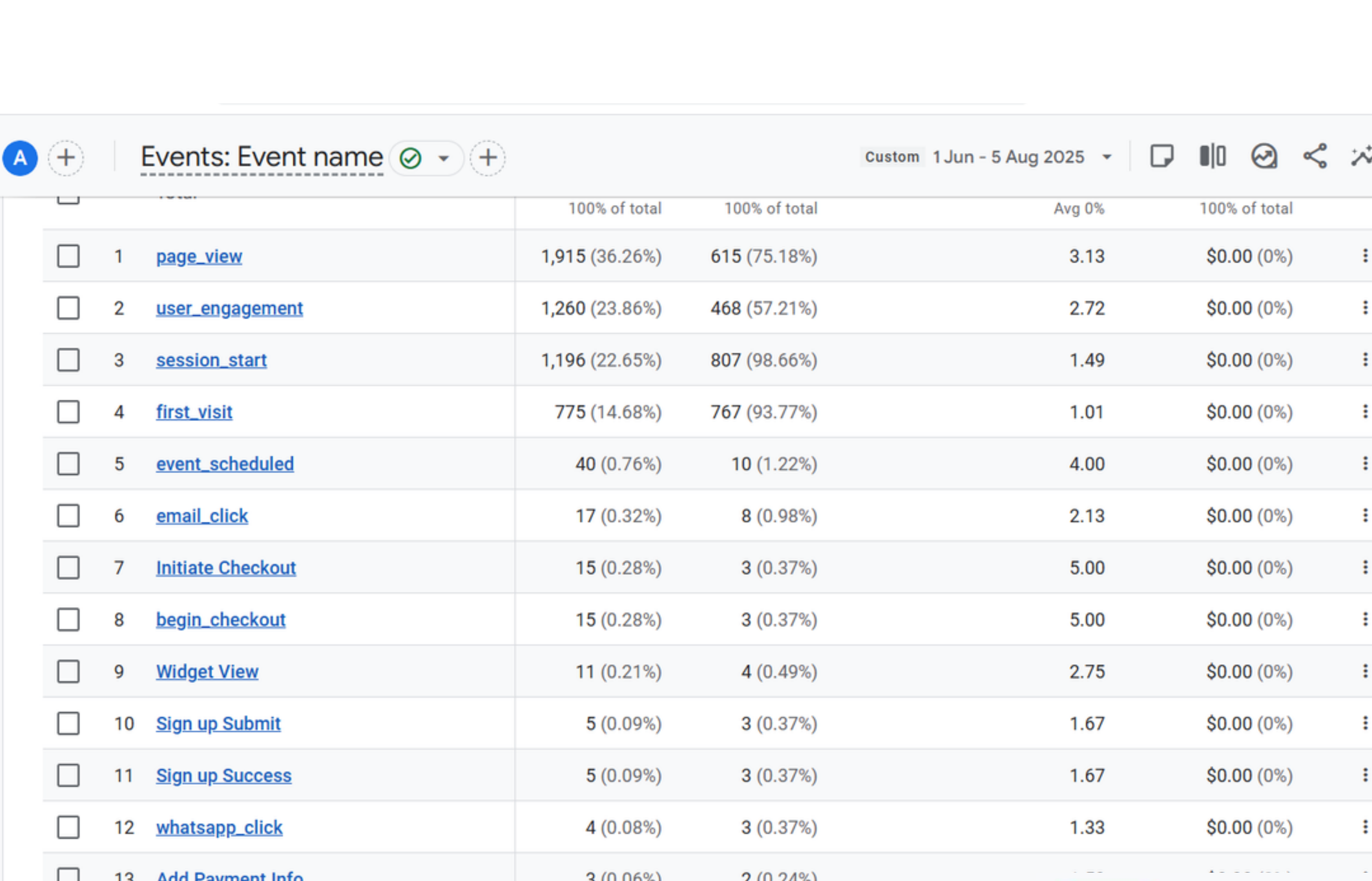The height and width of the screenshot is (881, 1372).
Task: Click the Custom date range label
Action: pos(892,157)
